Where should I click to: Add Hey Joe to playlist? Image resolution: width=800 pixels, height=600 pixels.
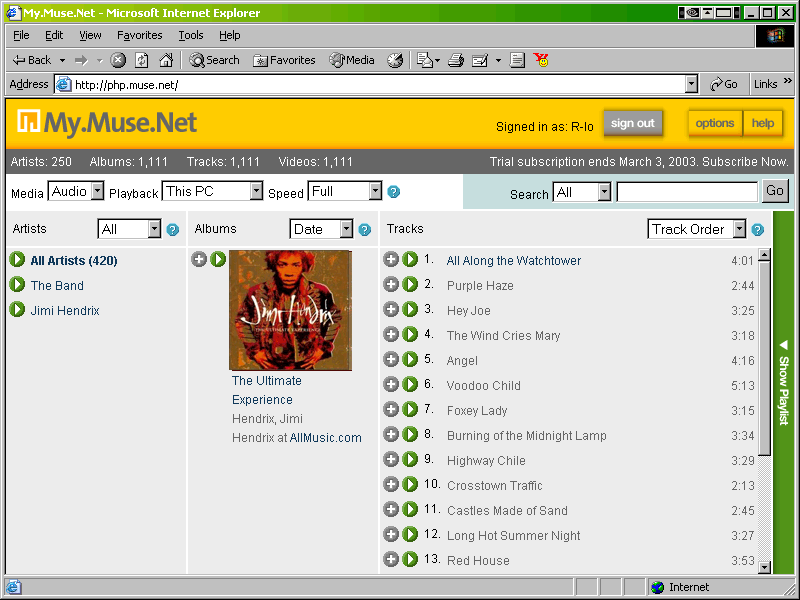(x=391, y=309)
